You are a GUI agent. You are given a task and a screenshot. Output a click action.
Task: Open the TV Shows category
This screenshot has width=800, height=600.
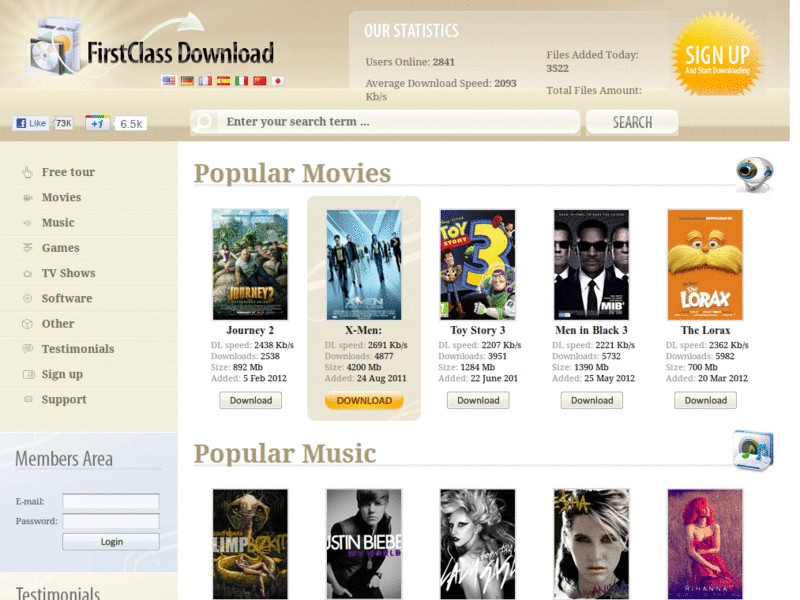click(68, 273)
